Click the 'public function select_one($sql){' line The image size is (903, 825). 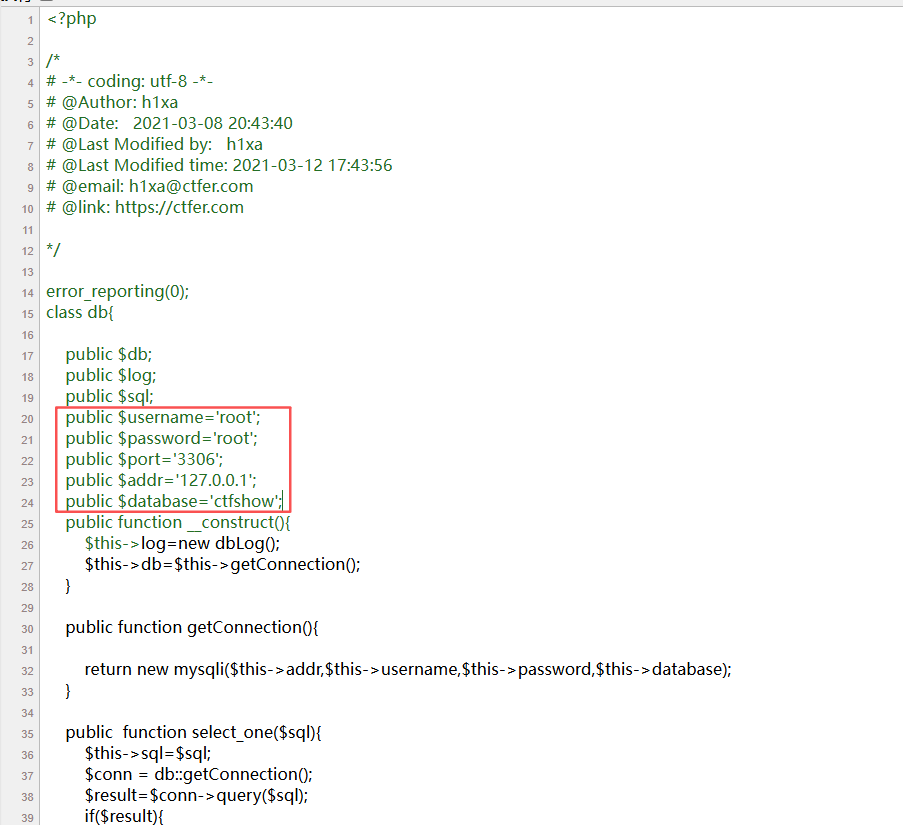tap(194, 733)
